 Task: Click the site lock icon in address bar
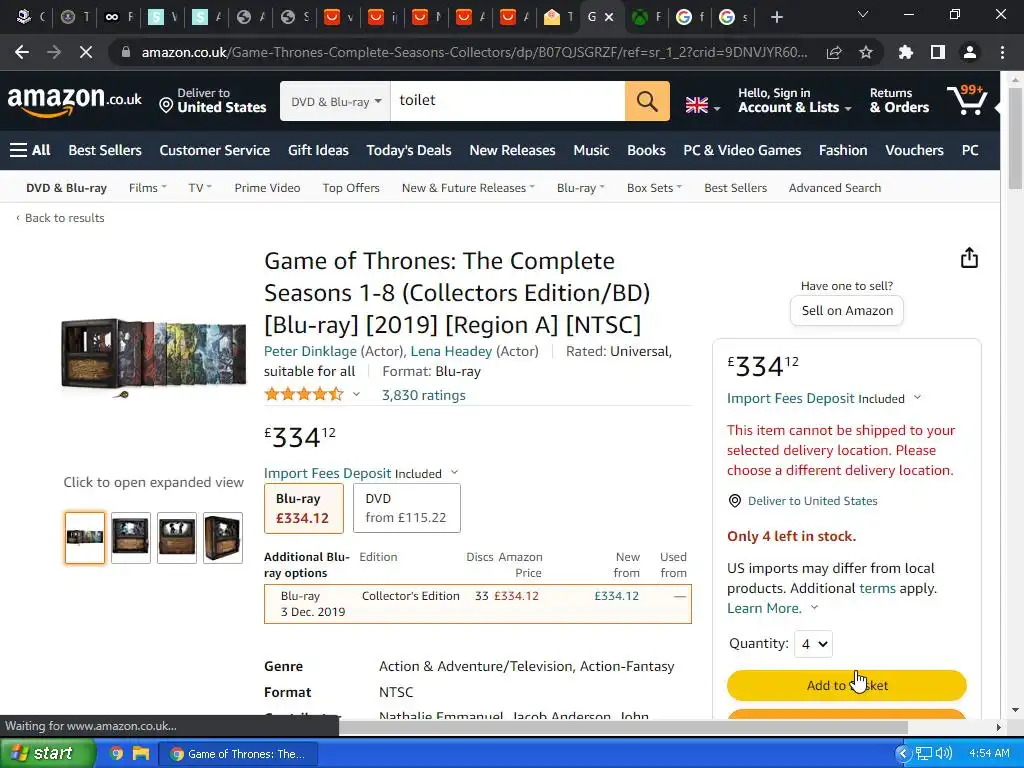[126, 52]
